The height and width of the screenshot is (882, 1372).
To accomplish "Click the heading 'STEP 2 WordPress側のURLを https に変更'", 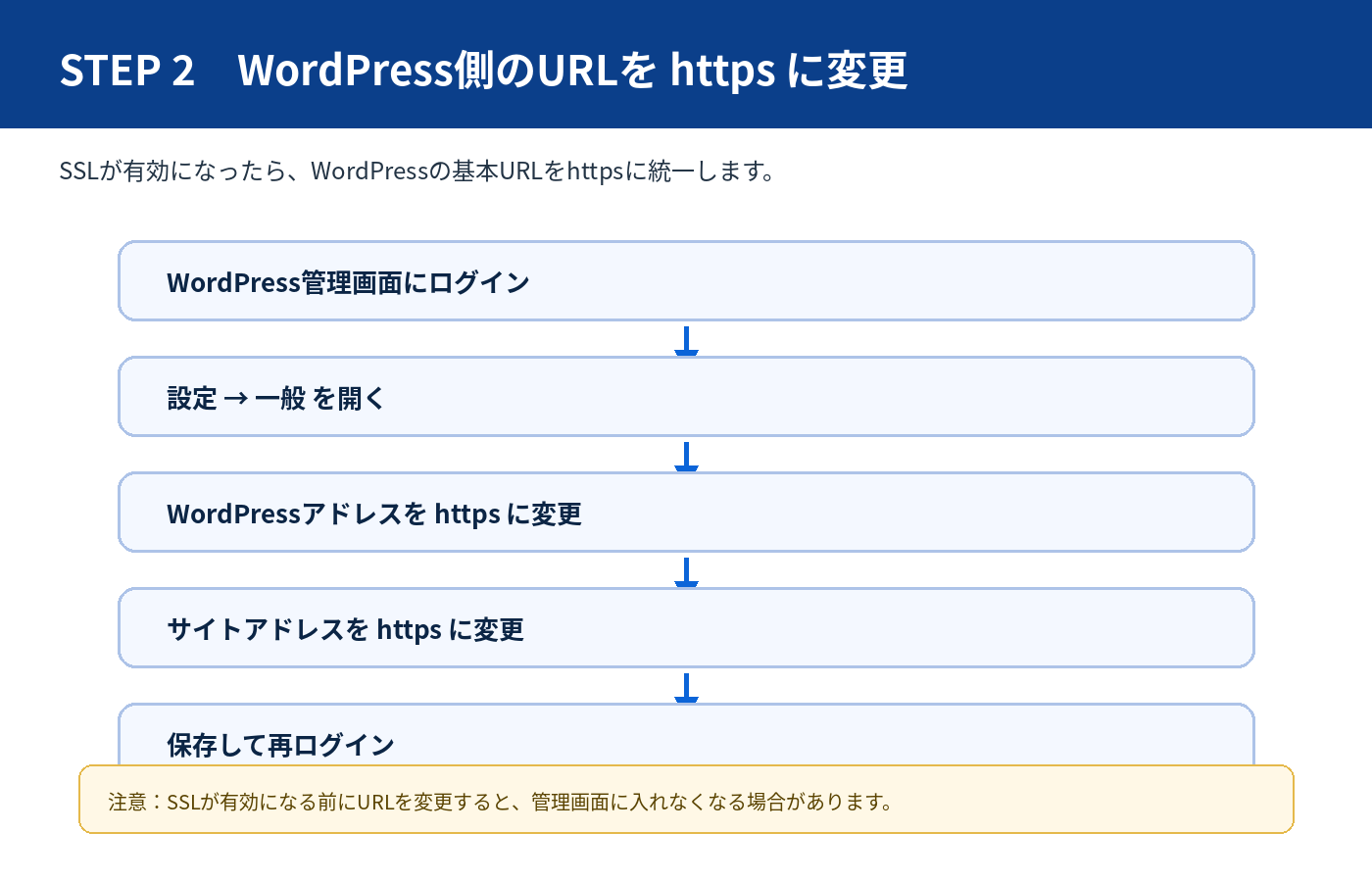I will click(483, 70).
